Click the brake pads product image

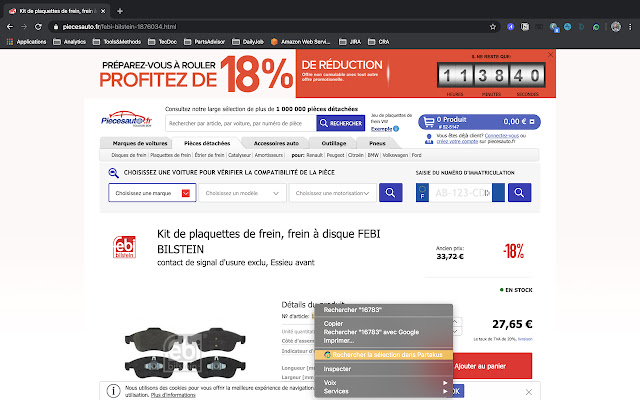coord(185,352)
